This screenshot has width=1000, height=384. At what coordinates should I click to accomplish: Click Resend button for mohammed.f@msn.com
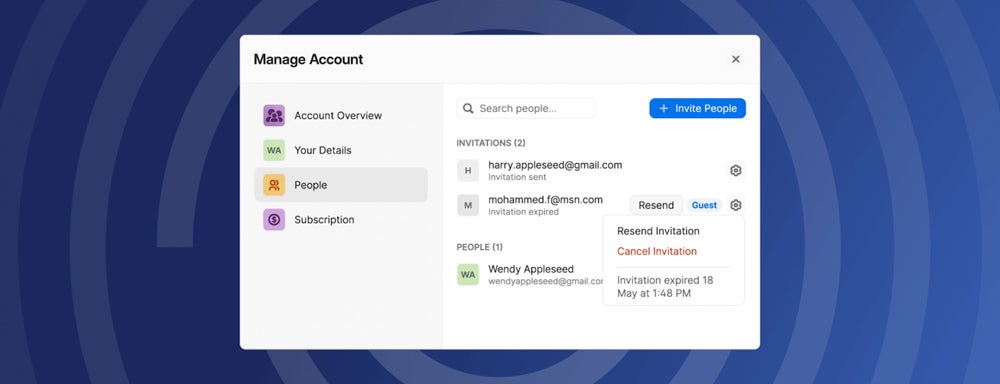click(656, 205)
